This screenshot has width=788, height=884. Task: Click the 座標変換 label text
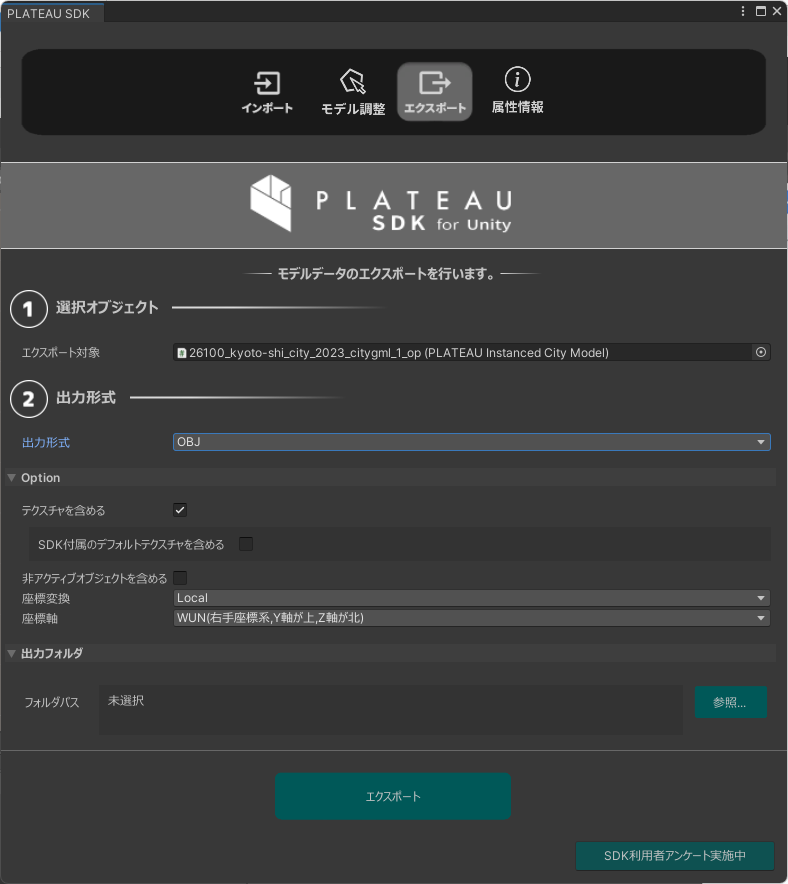[46, 599]
